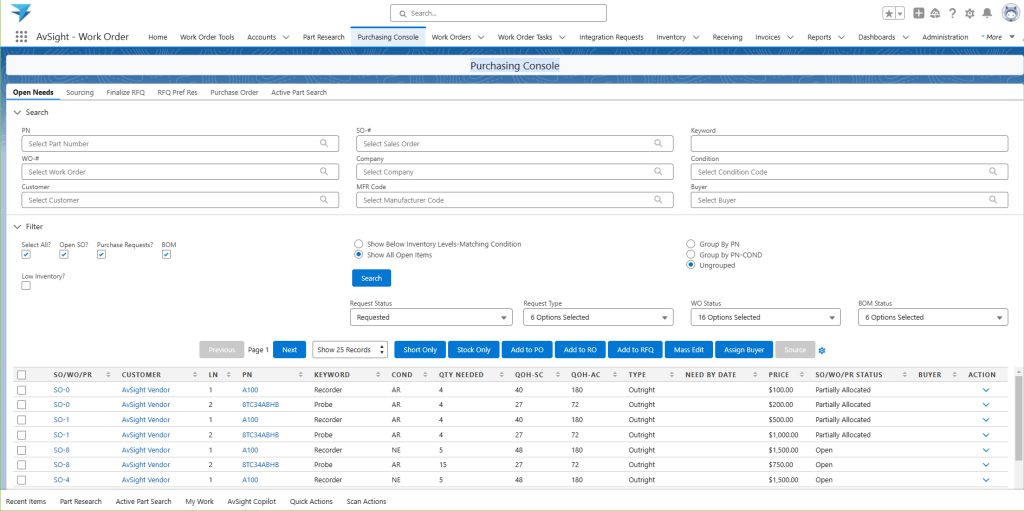Uncheck the Purchase Requests? checkbox
Viewport: 1024px width, 511px height.
click(x=101, y=255)
